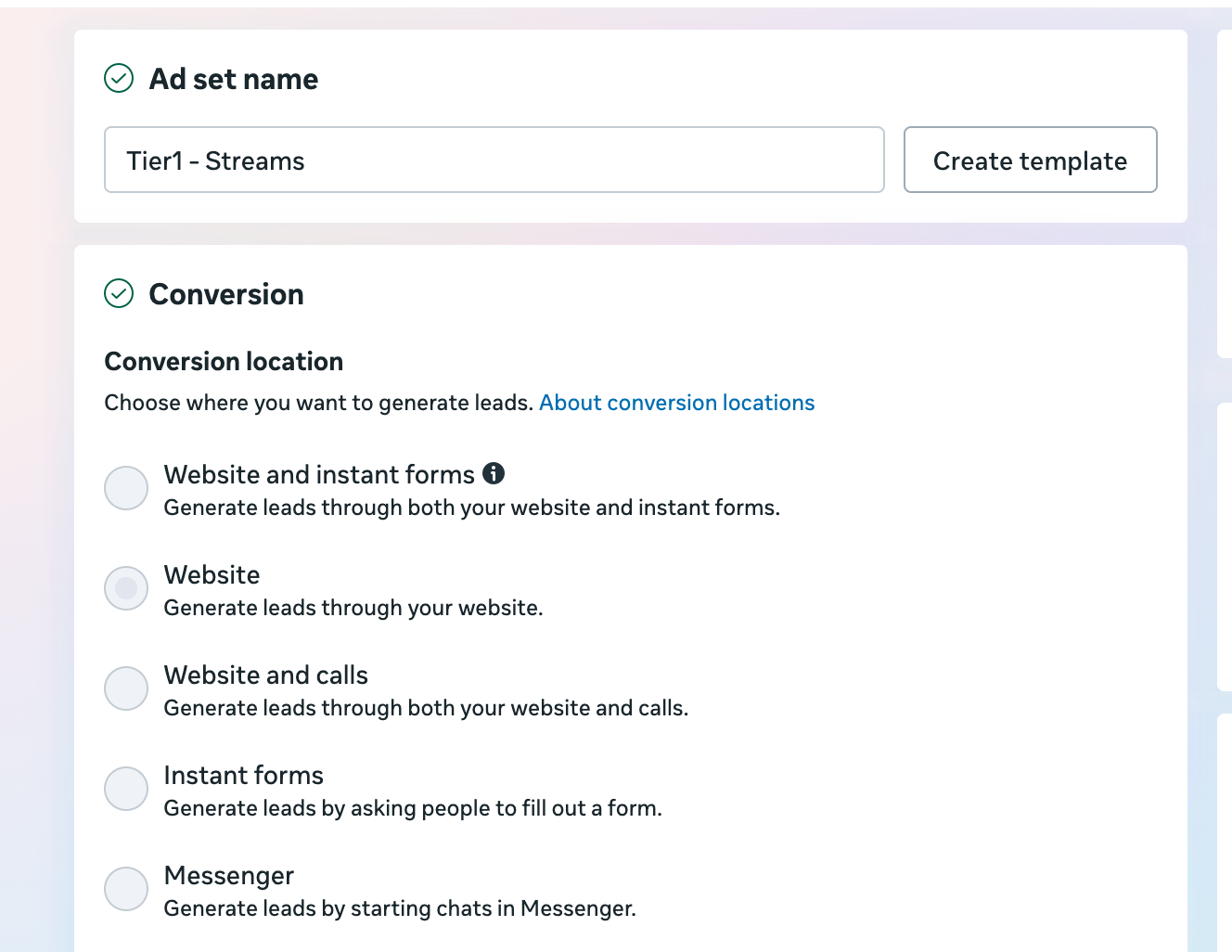1232x952 pixels.
Task: Click the Messenger option description text
Action: pos(400,908)
